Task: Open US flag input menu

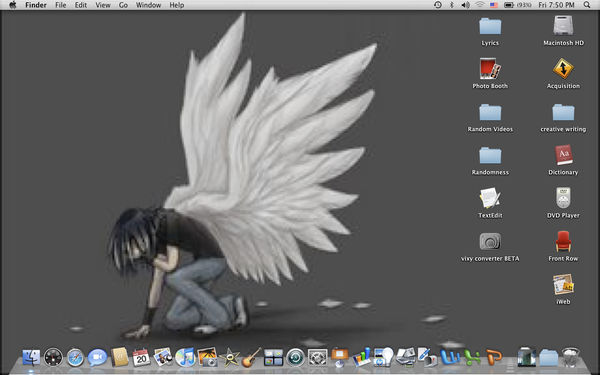Action: [494, 5]
